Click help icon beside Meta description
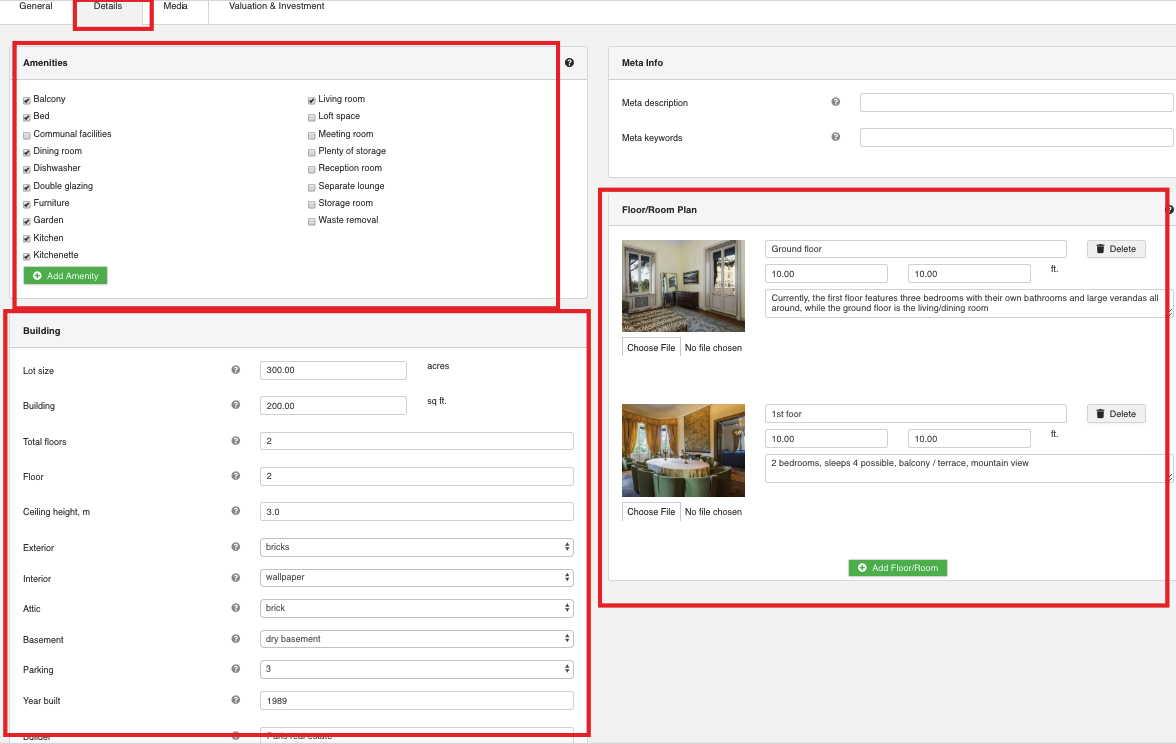This screenshot has height=744, width=1176. tap(836, 102)
